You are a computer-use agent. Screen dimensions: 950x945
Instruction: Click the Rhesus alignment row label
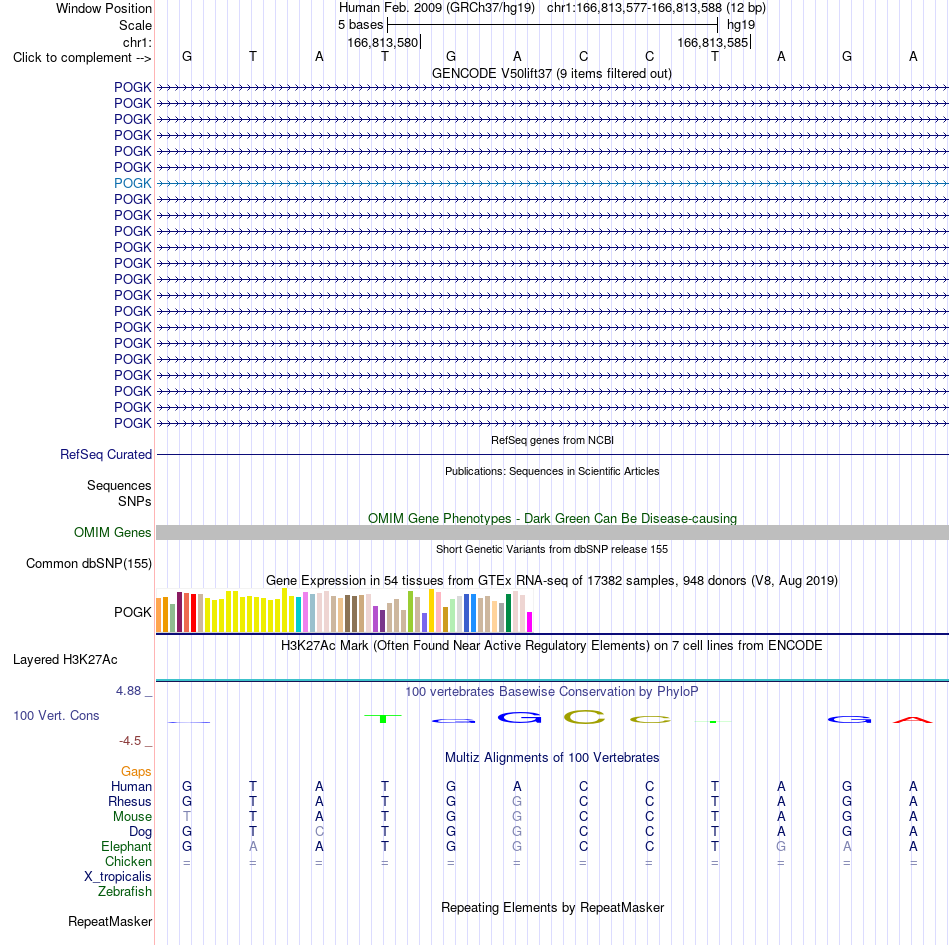130,801
